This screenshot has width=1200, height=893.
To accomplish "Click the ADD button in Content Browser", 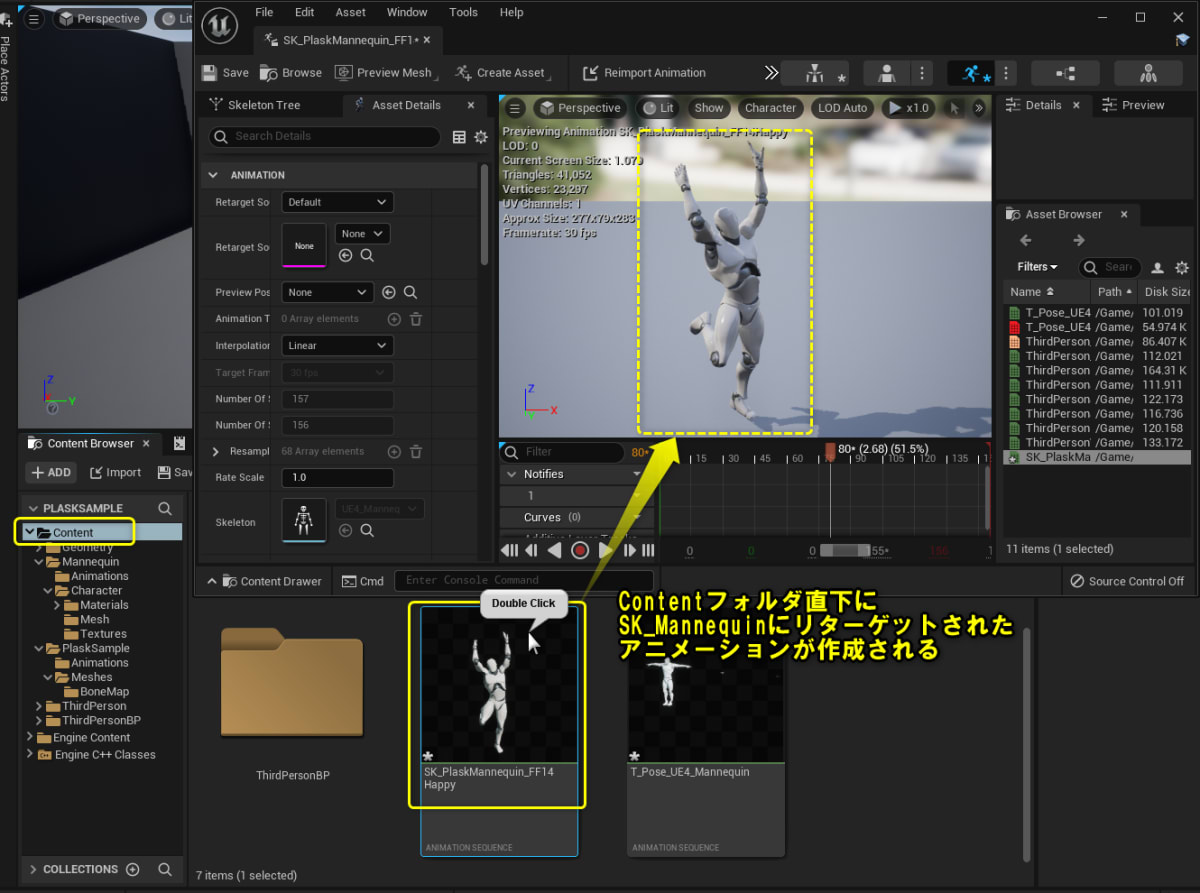I will click(x=51, y=473).
